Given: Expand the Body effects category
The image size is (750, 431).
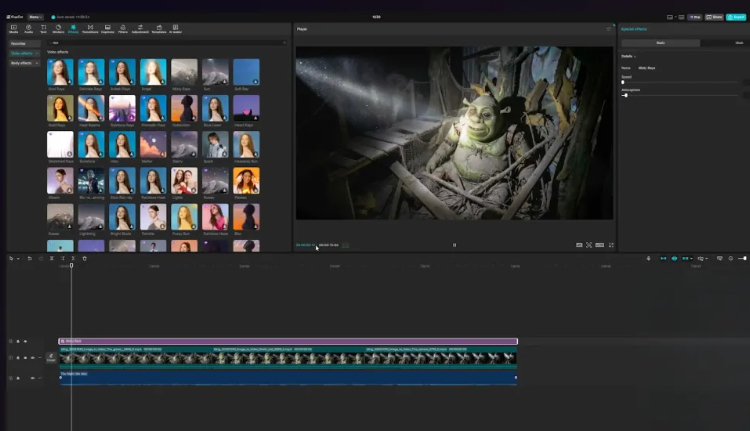Looking at the screenshot, I should (x=23, y=63).
